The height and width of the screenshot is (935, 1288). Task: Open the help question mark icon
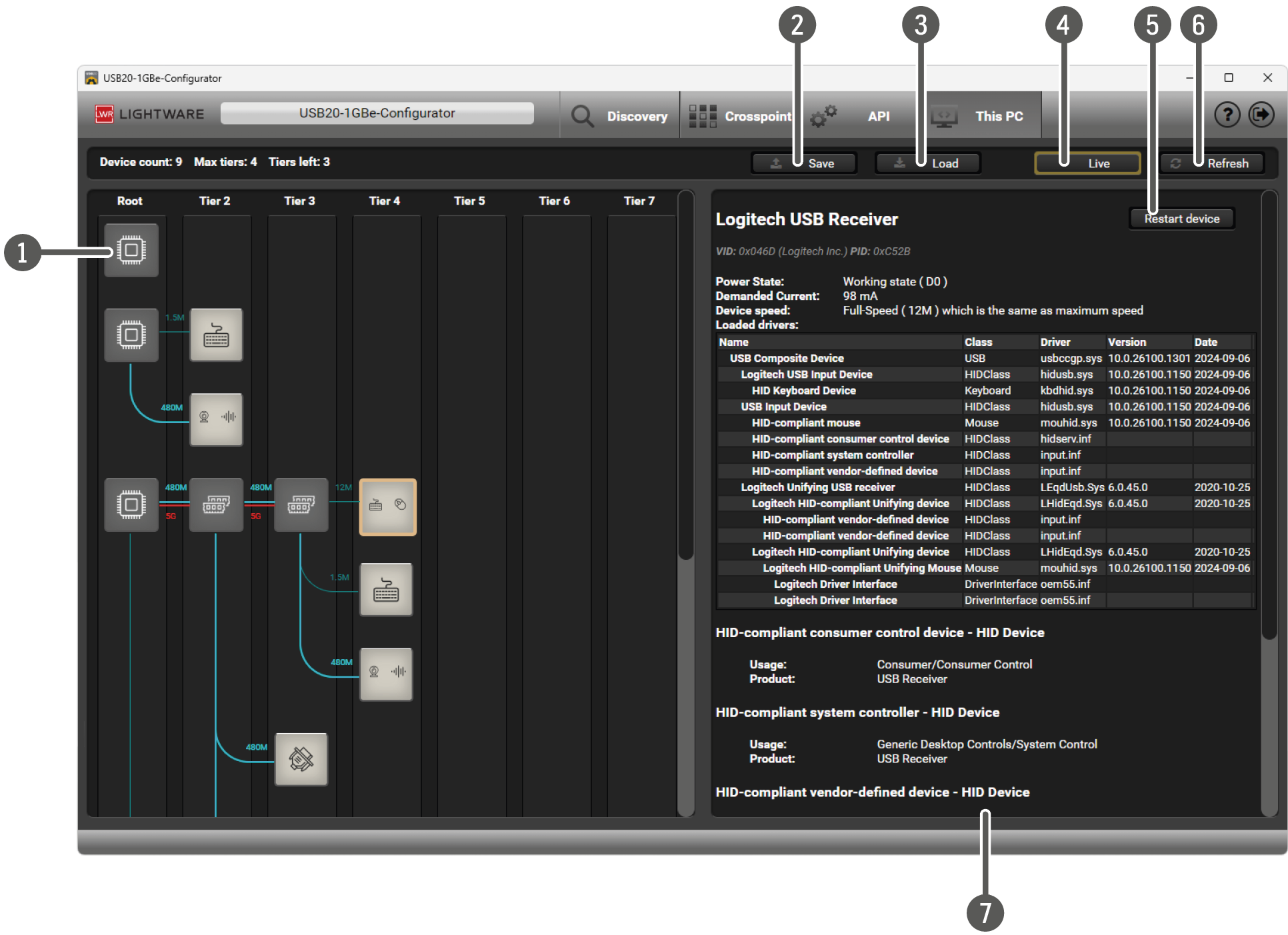click(x=1227, y=115)
